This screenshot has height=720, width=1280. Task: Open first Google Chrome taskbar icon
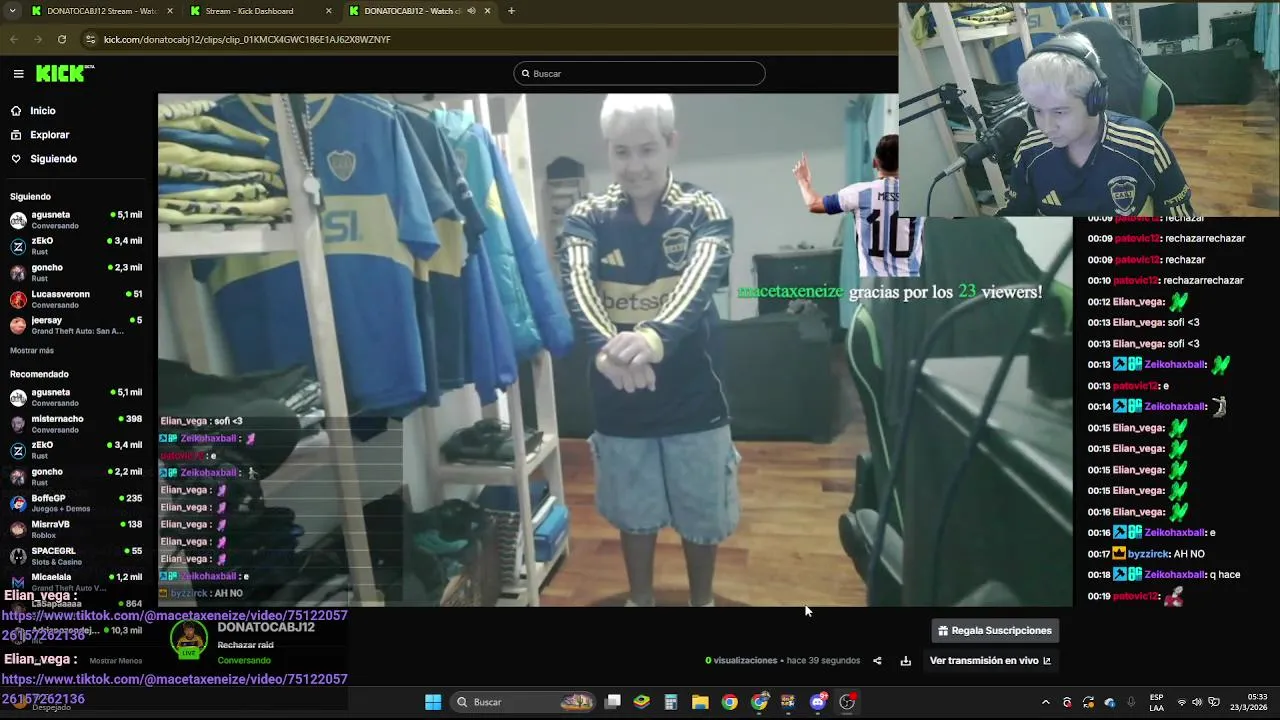coord(730,702)
